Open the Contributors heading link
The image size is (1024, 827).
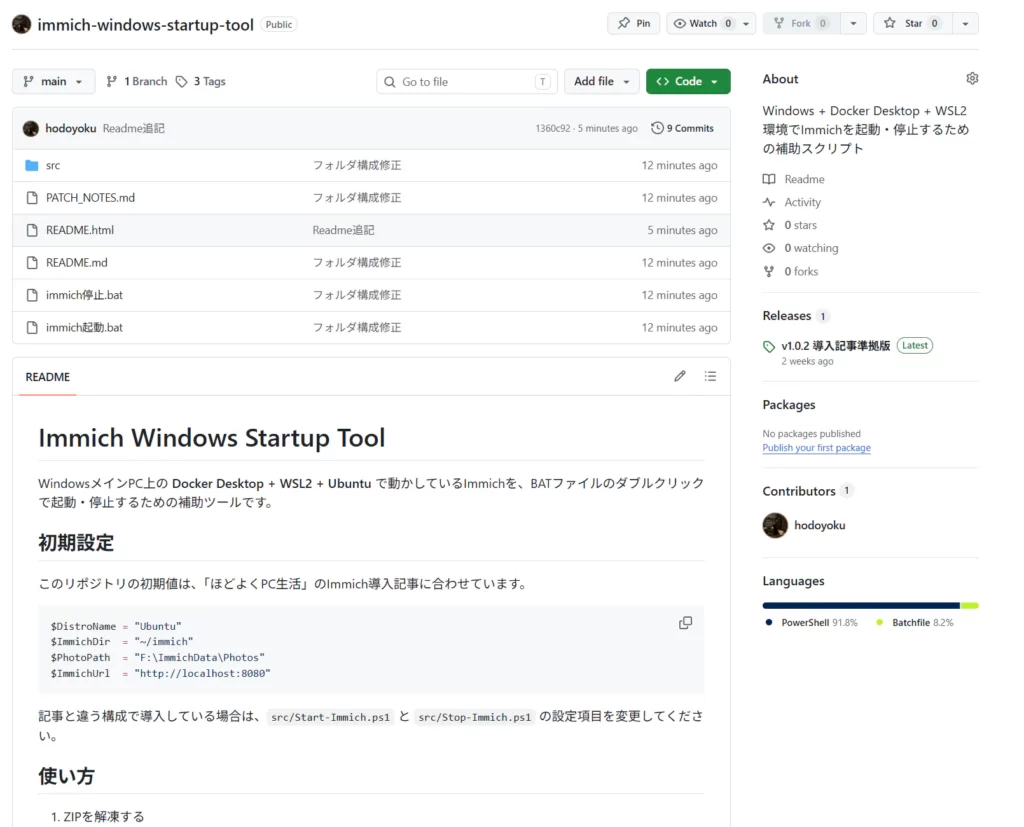click(799, 491)
